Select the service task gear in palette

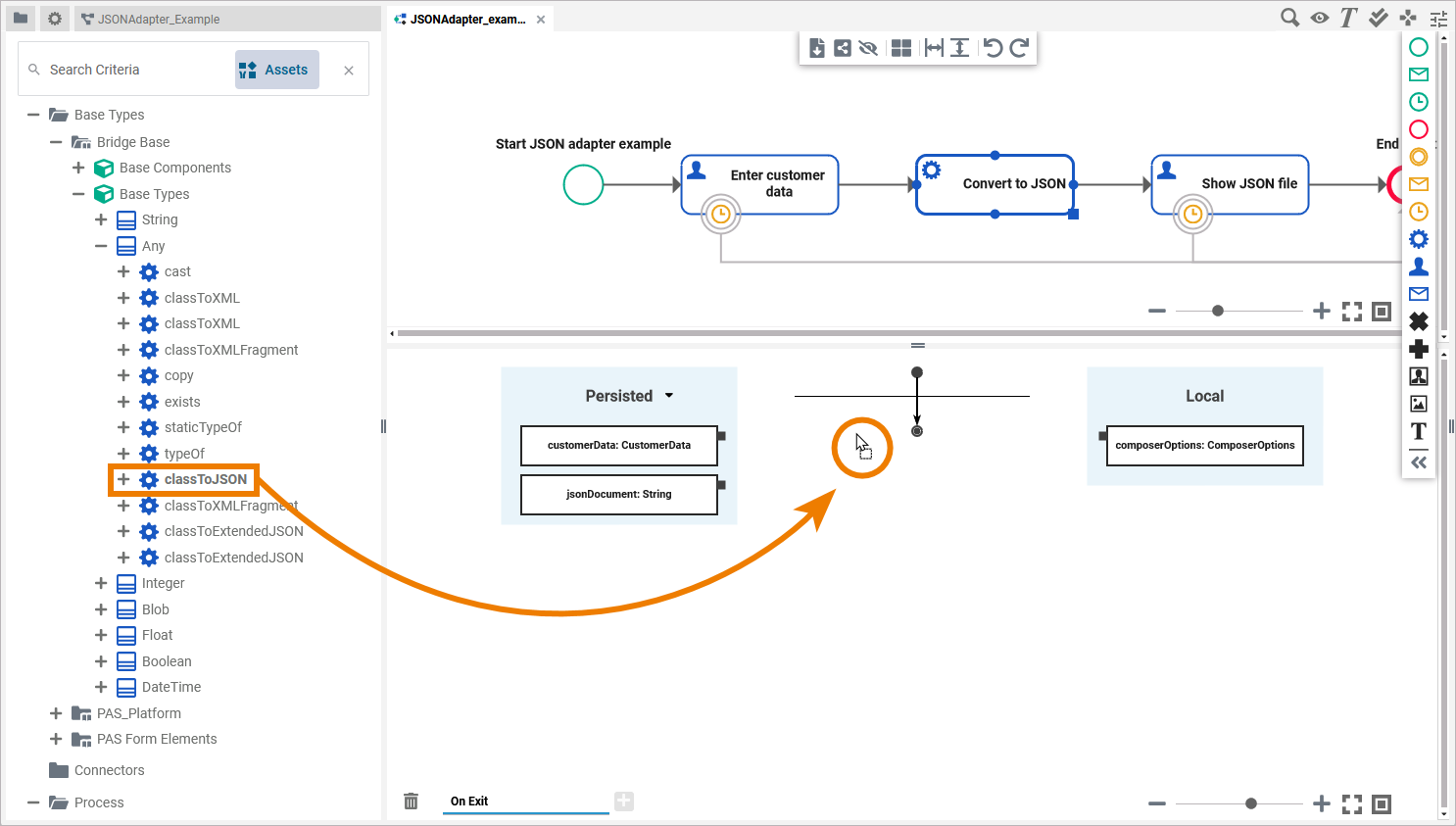[x=1418, y=239]
